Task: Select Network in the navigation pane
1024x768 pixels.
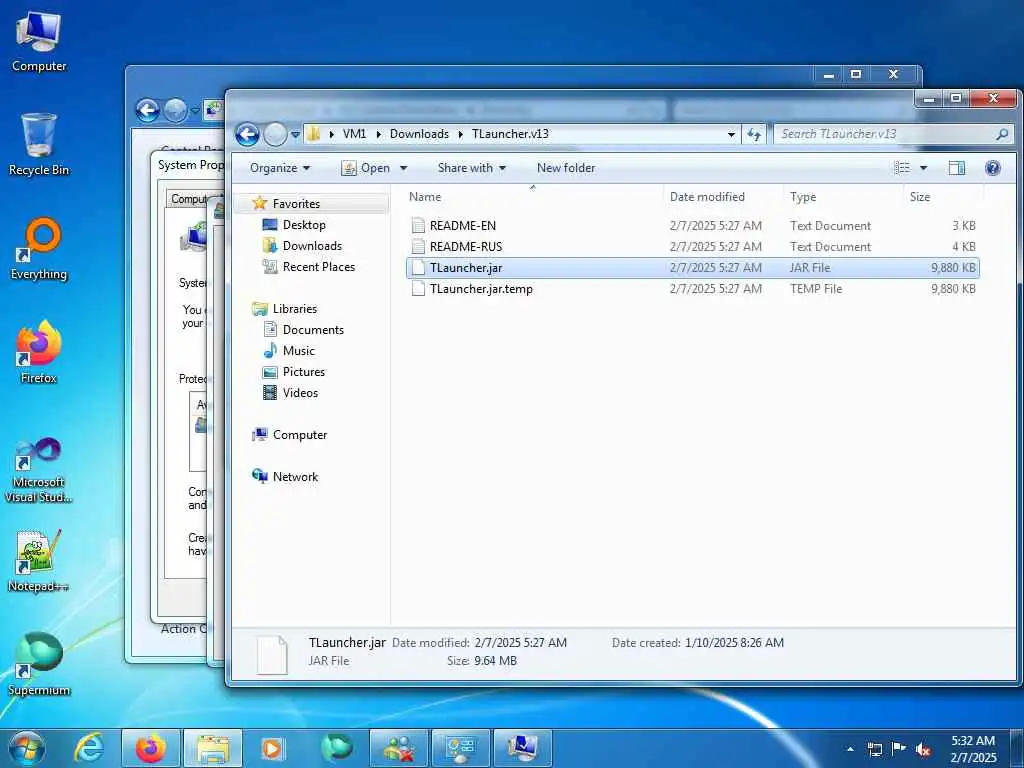Action: (295, 477)
